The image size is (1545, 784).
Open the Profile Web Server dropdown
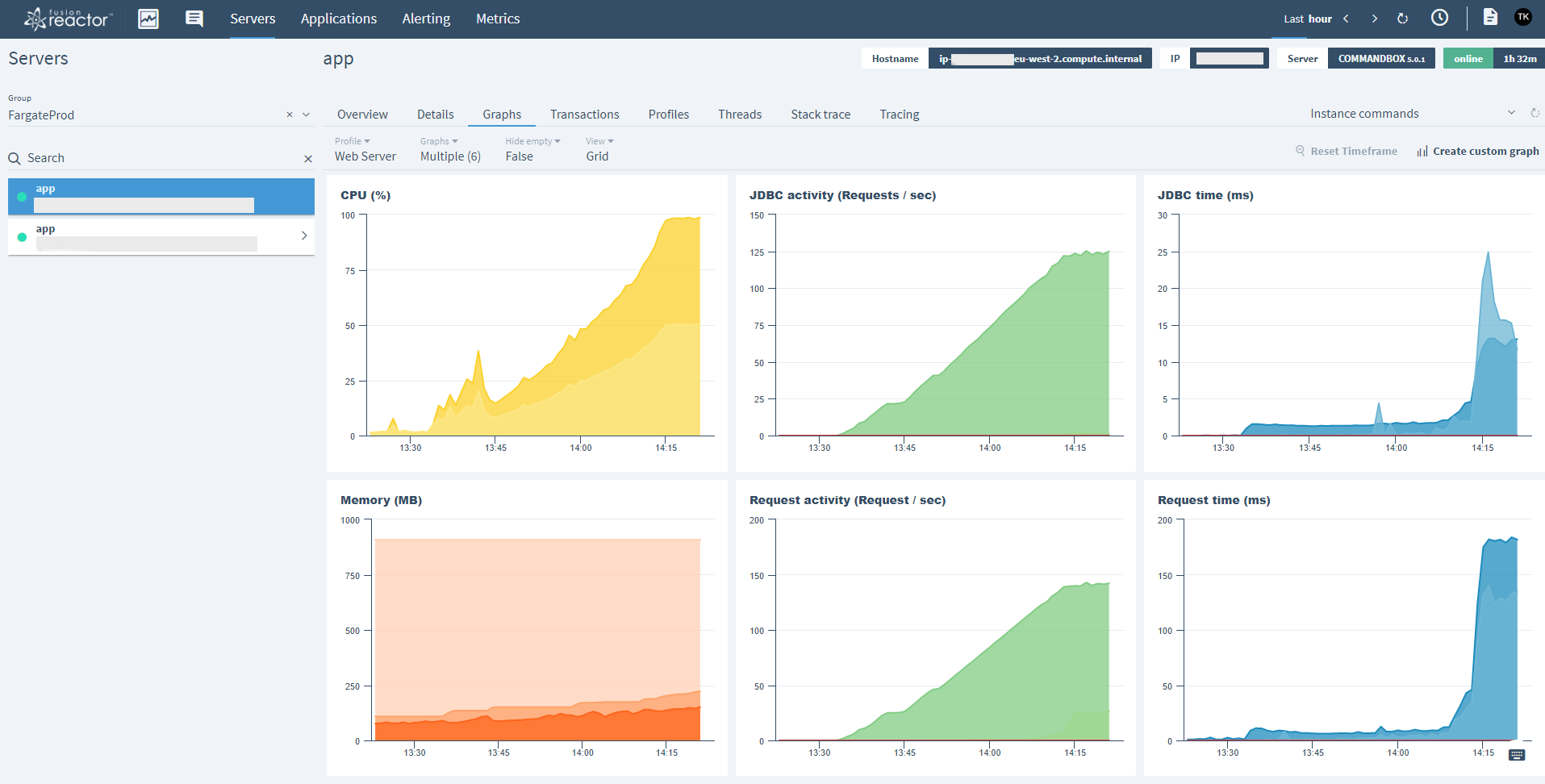pos(365,149)
